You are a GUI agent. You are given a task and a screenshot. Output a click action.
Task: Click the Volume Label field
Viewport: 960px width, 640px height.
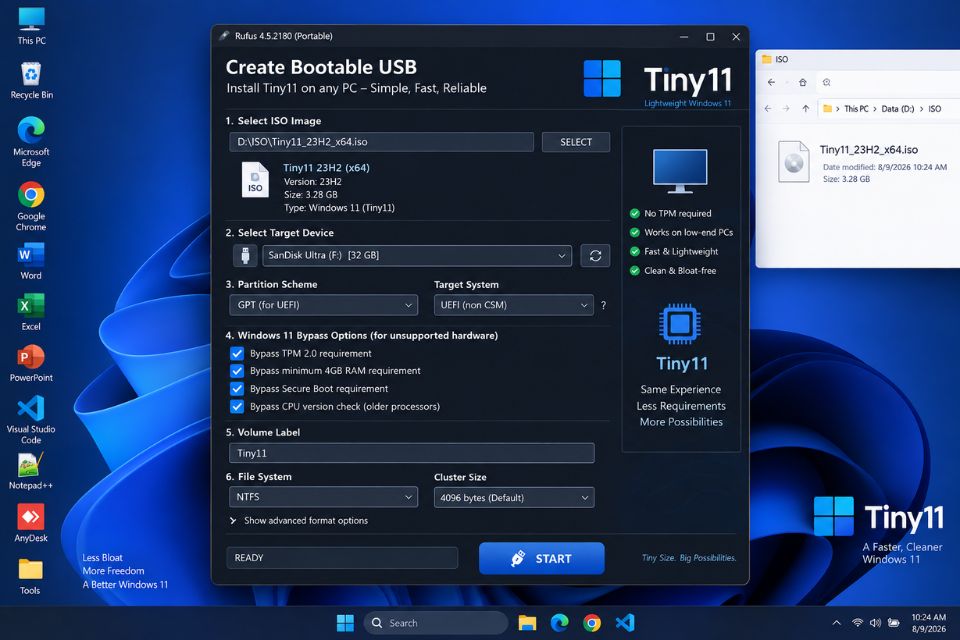click(x=411, y=453)
